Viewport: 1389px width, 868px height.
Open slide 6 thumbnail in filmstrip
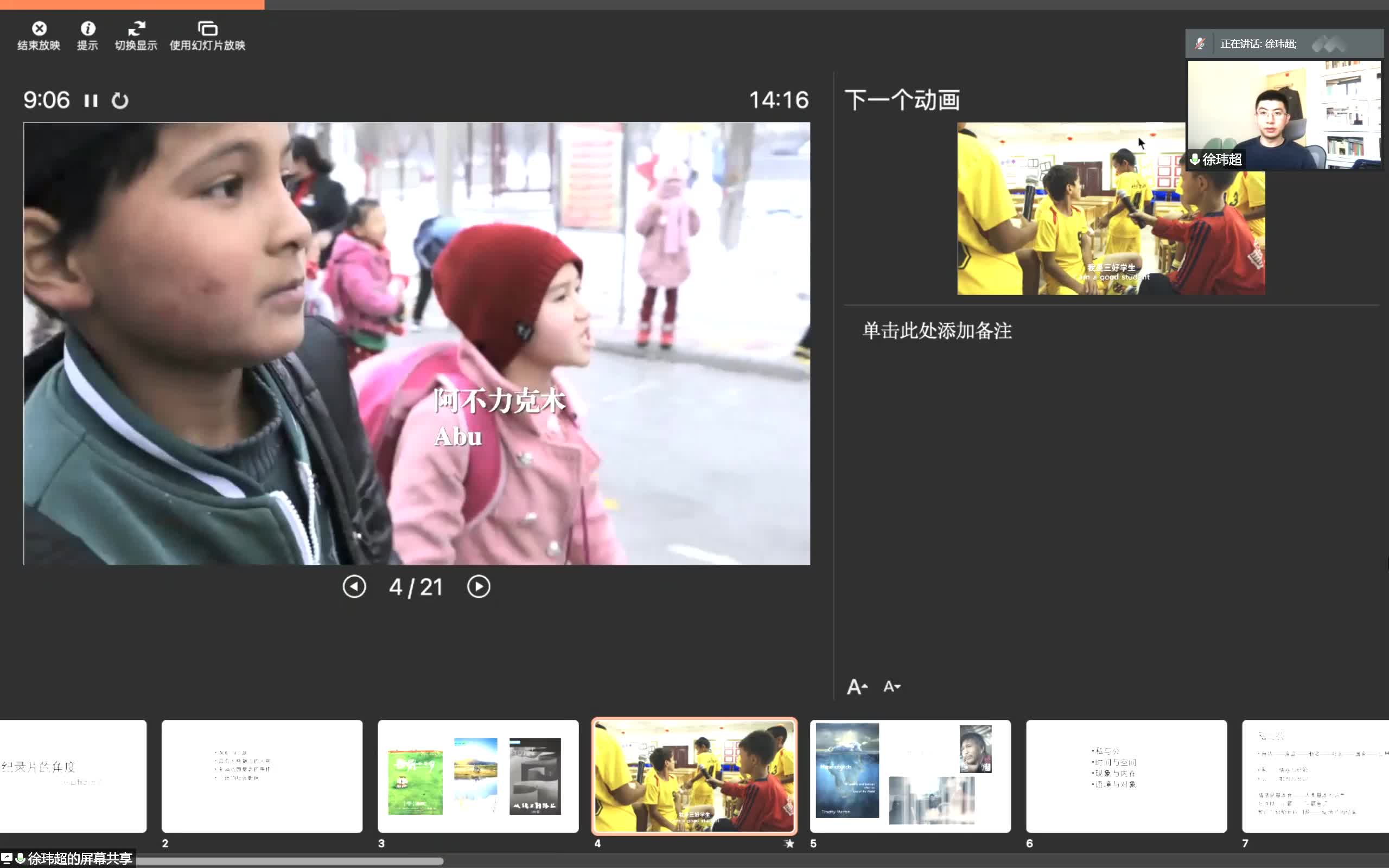coord(1126,776)
